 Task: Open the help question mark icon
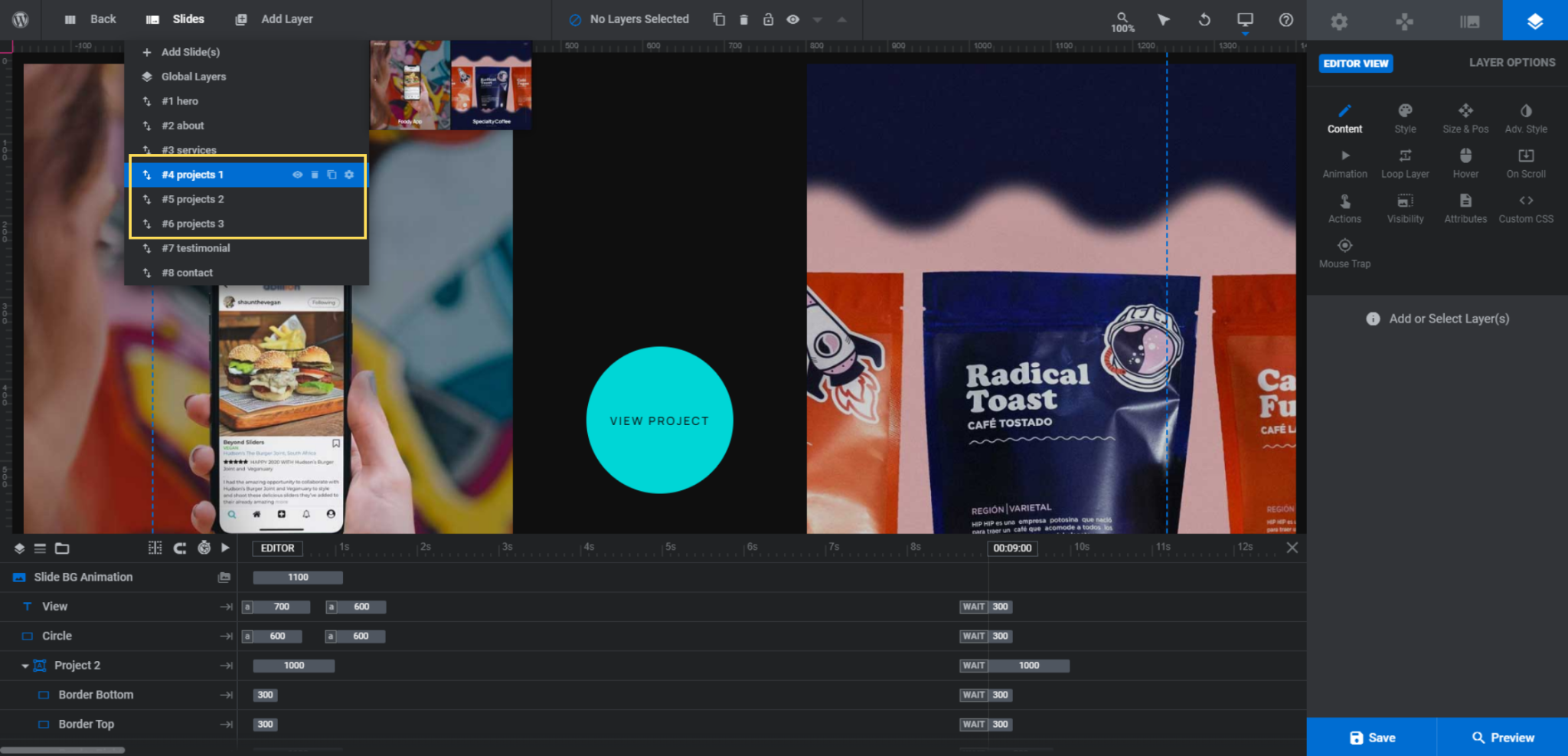coord(1286,19)
